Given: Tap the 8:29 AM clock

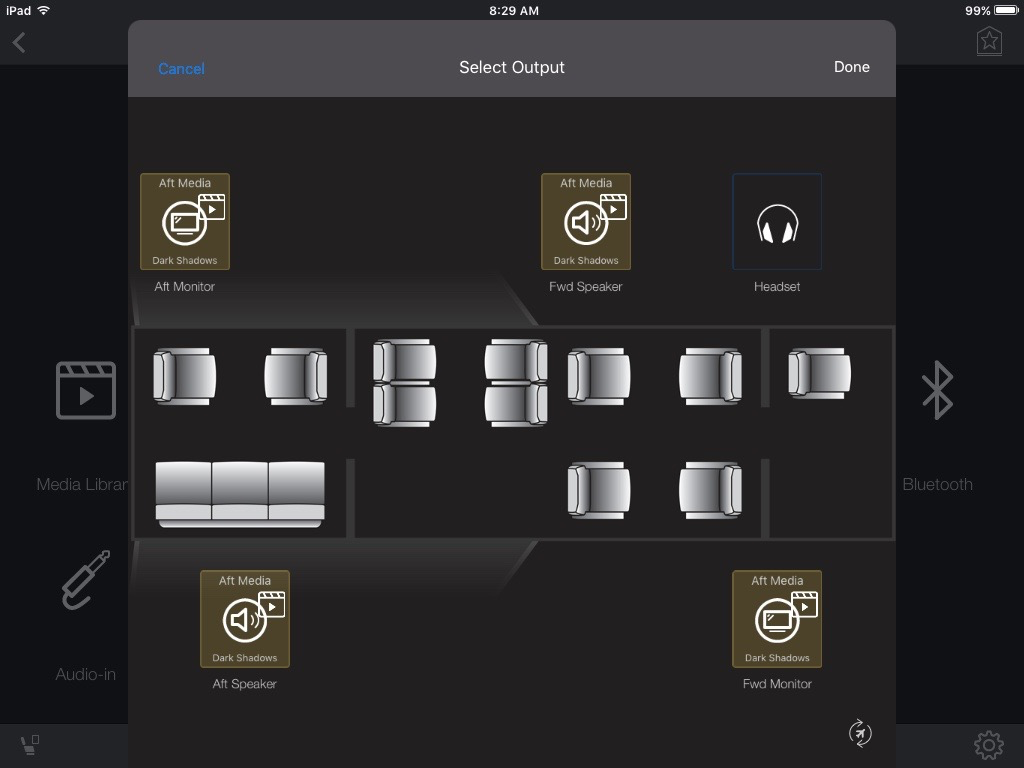Looking at the screenshot, I should 514,10.
